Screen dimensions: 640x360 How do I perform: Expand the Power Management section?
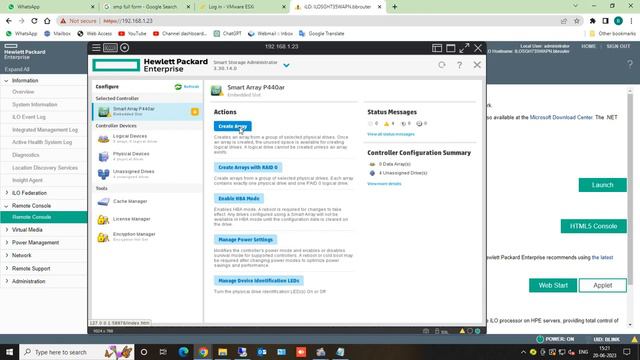[x=35, y=242]
